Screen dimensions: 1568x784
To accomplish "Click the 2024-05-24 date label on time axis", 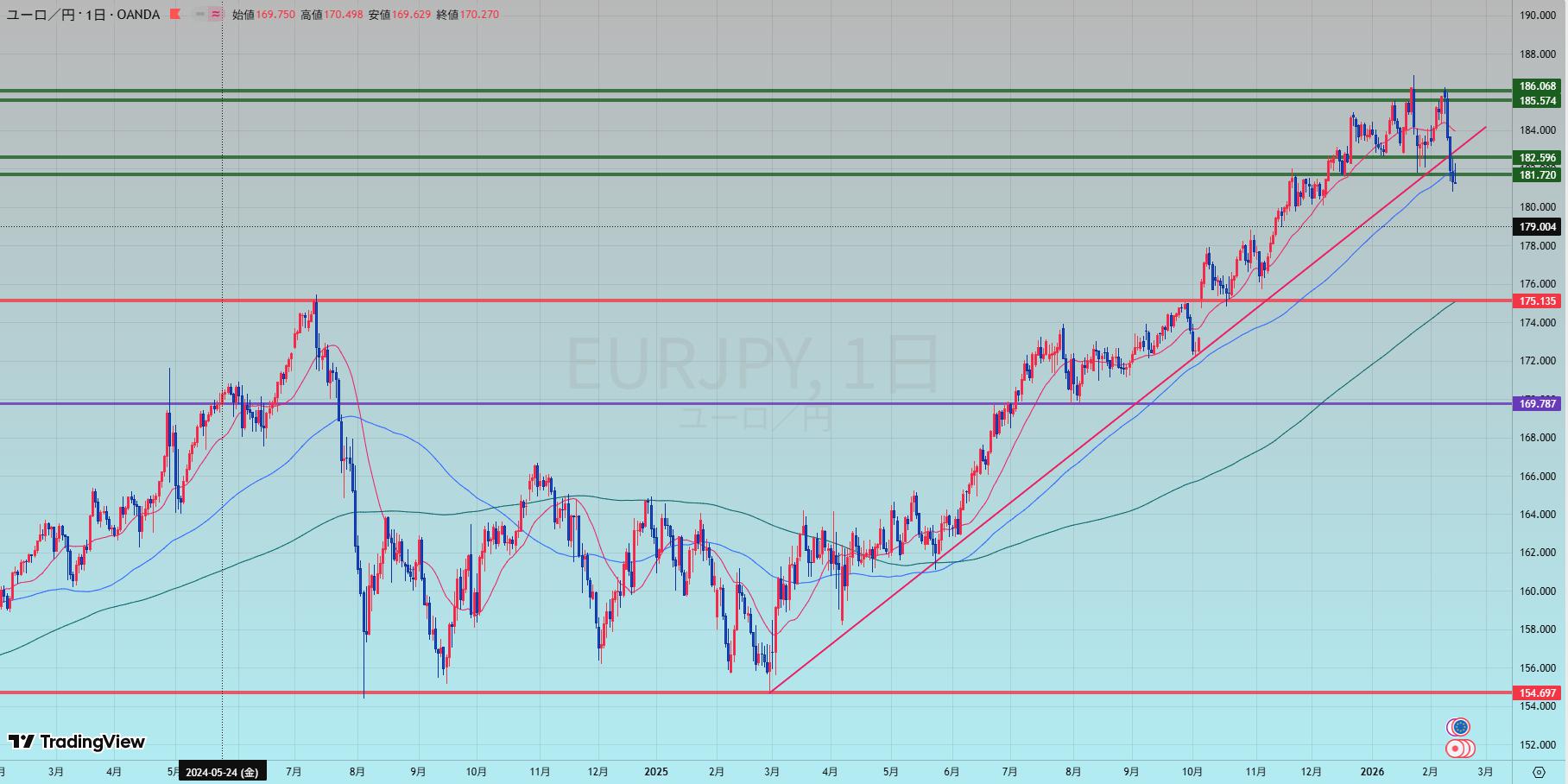I will (x=222, y=772).
